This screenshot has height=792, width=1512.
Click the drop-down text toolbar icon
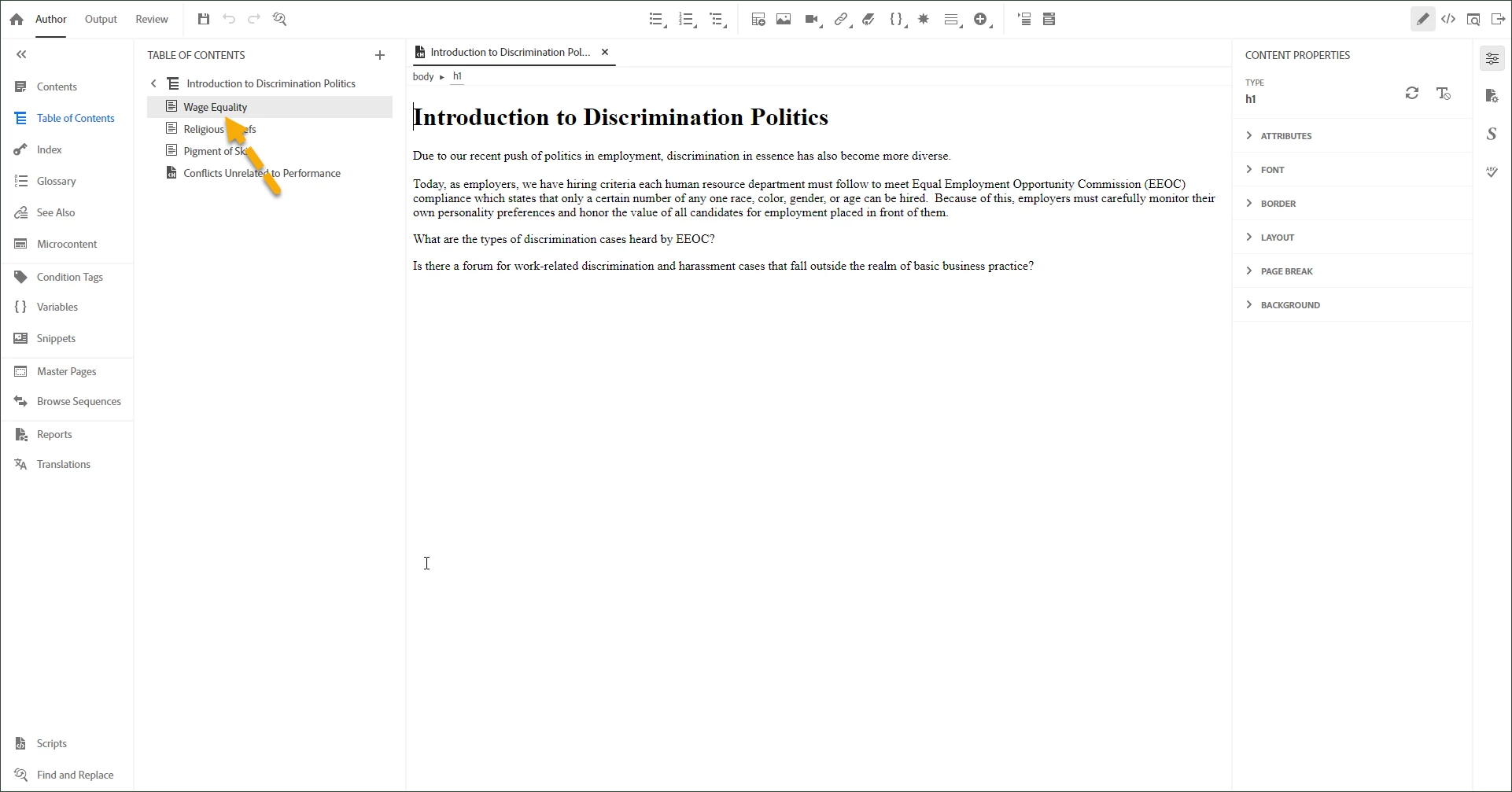click(1049, 19)
